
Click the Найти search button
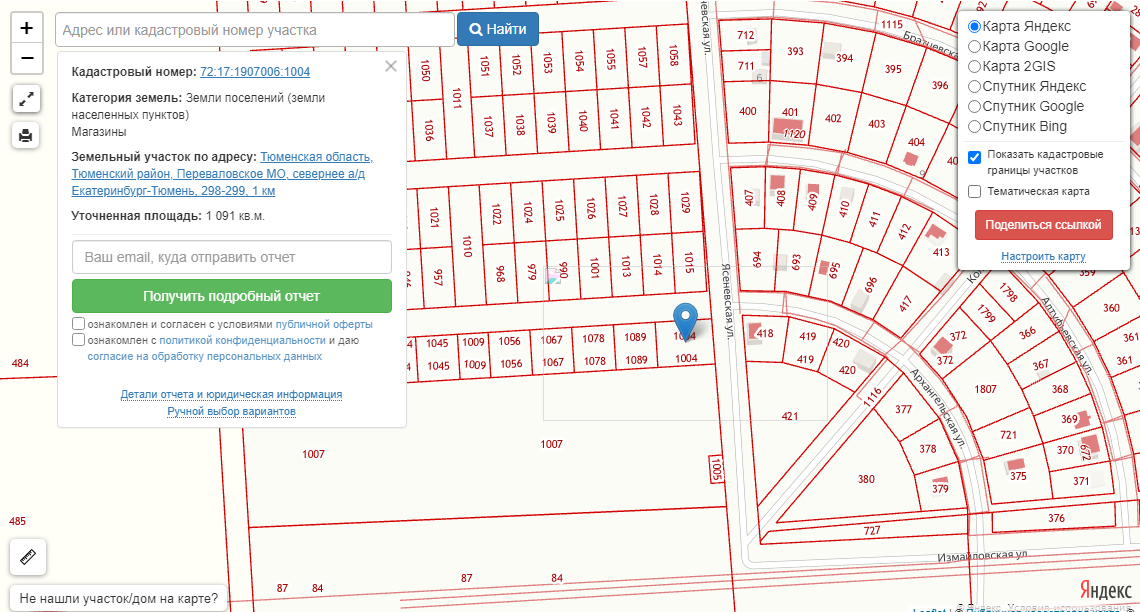(498, 29)
